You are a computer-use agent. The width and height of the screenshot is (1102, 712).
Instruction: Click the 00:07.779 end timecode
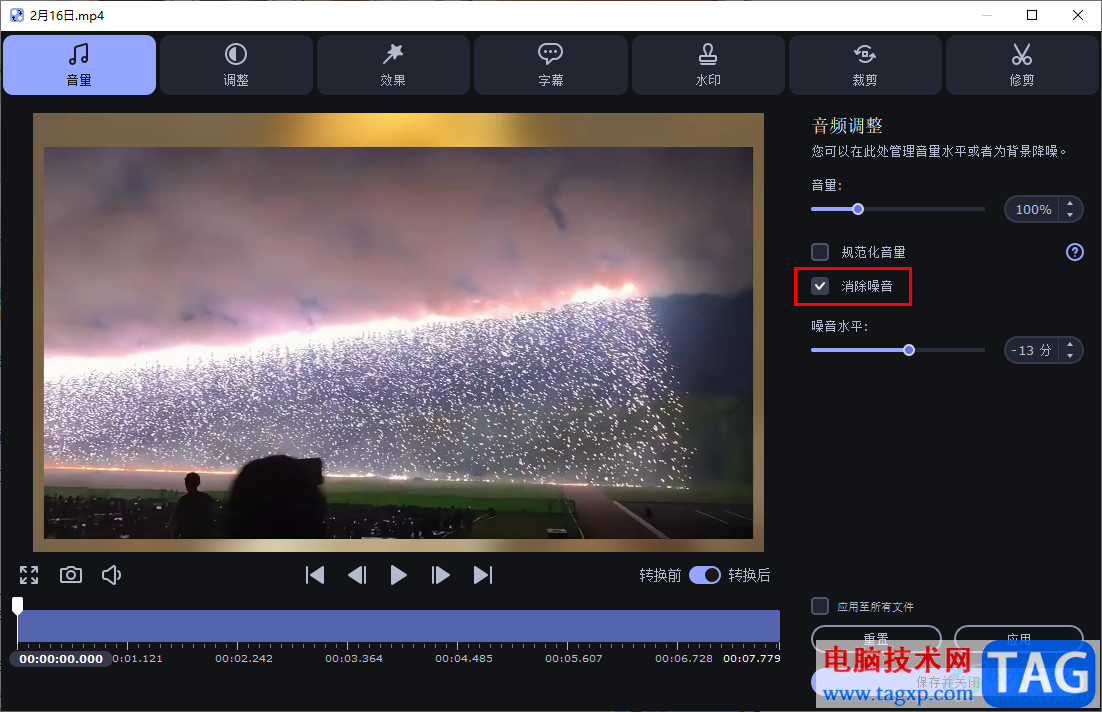[x=751, y=659]
